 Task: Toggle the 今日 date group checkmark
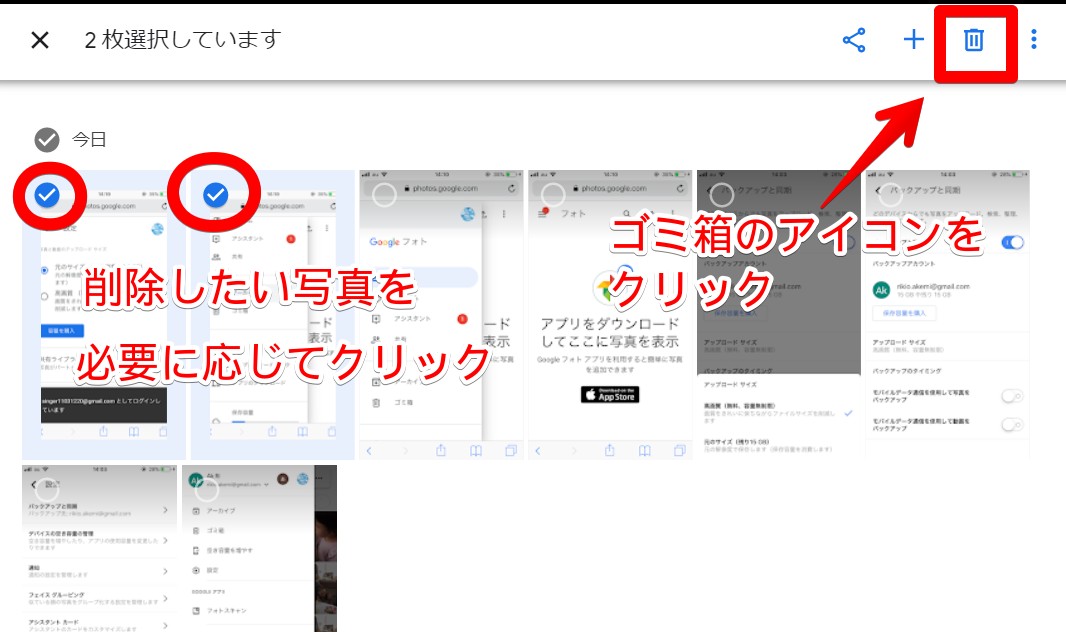click(x=46, y=139)
